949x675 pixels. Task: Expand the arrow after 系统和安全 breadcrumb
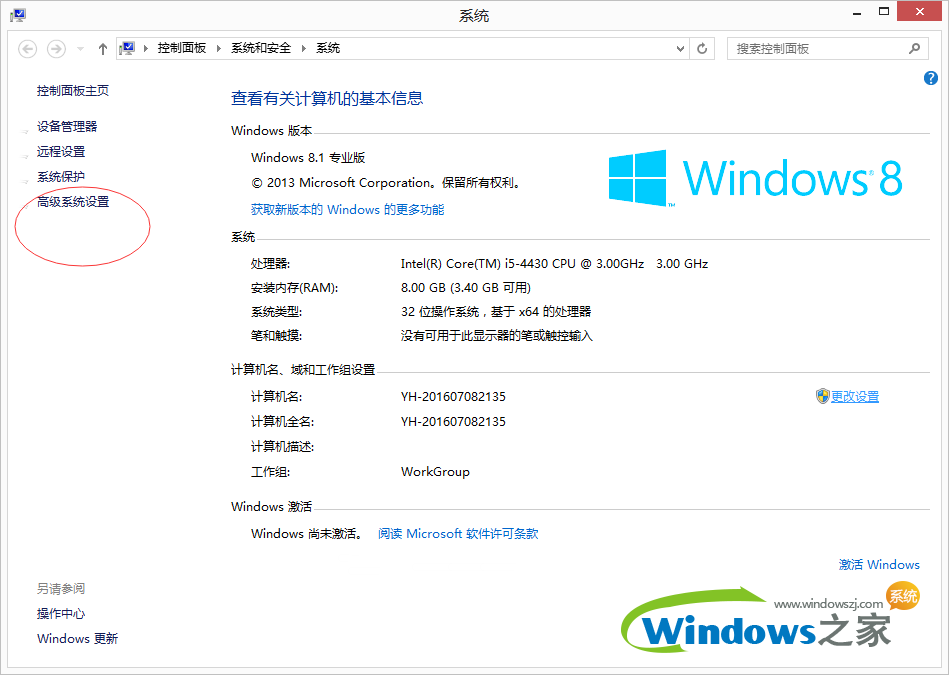coord(304,48)
